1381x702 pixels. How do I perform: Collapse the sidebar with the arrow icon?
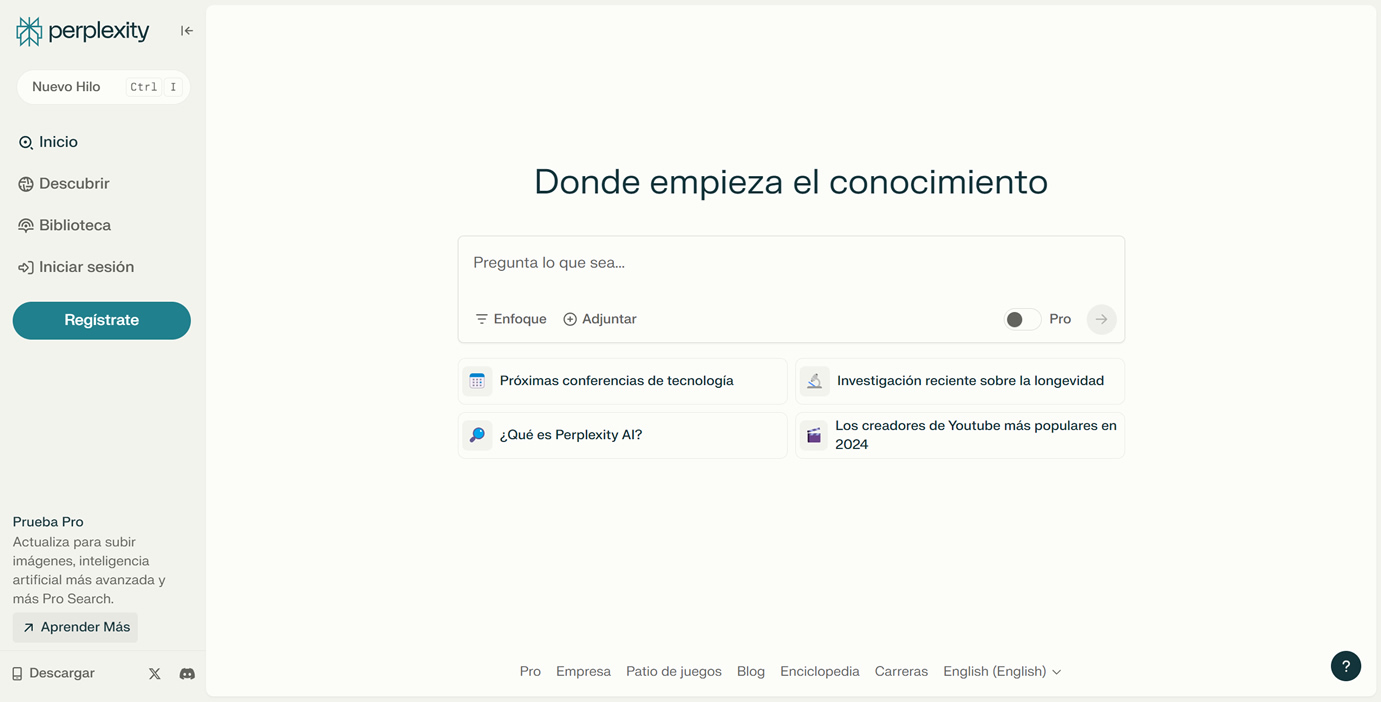187,31
